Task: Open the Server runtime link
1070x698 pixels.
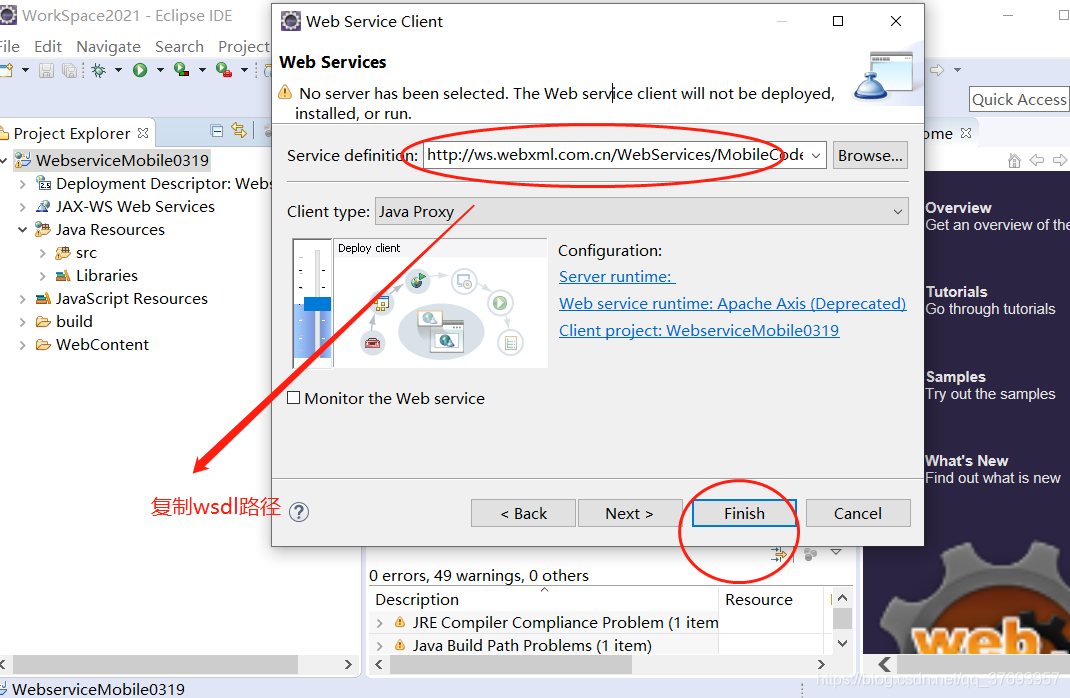Action: point(617,276)
